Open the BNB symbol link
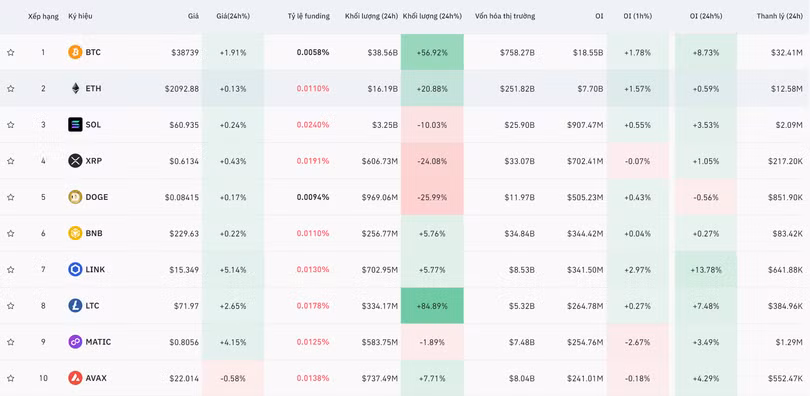The height and width of the screenshot is (396, 810). point(94,233)
